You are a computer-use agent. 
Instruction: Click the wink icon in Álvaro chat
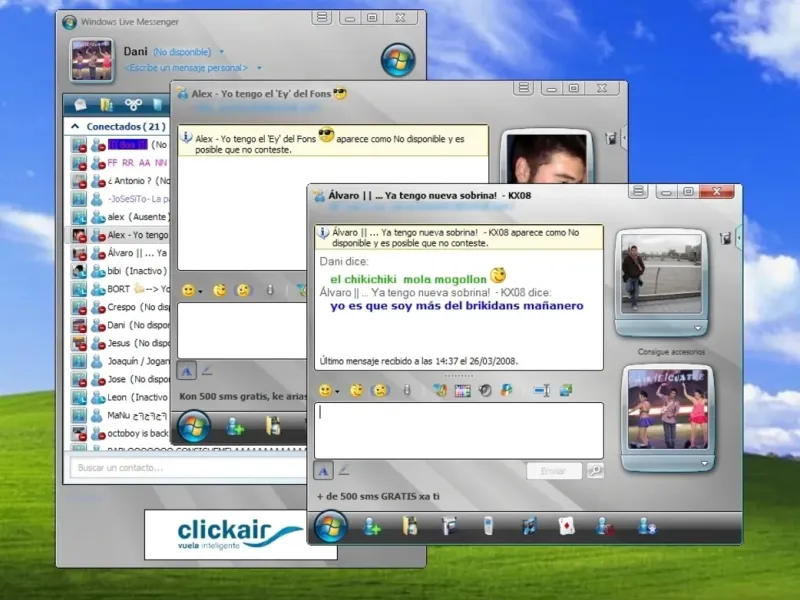(x=357, y=391)
